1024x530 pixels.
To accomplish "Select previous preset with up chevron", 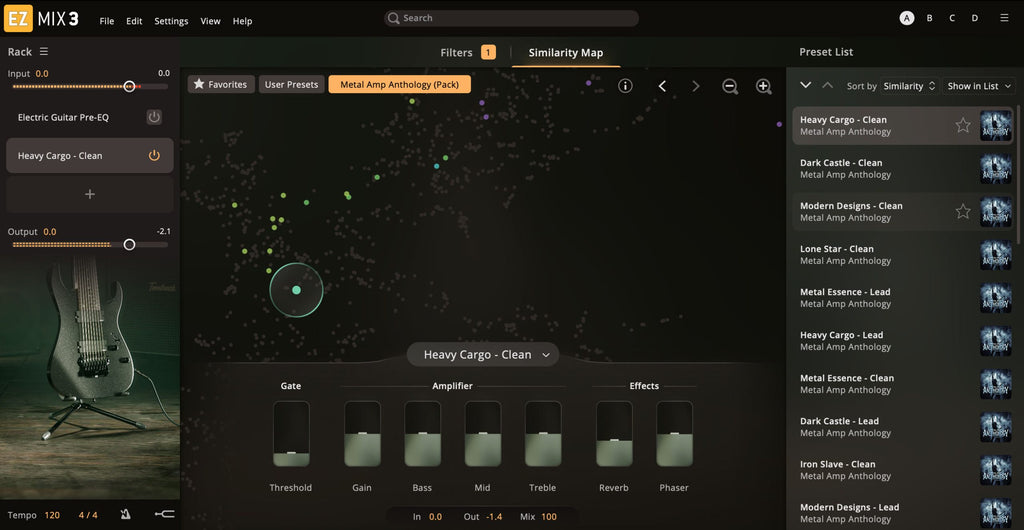I will point(827,86).
